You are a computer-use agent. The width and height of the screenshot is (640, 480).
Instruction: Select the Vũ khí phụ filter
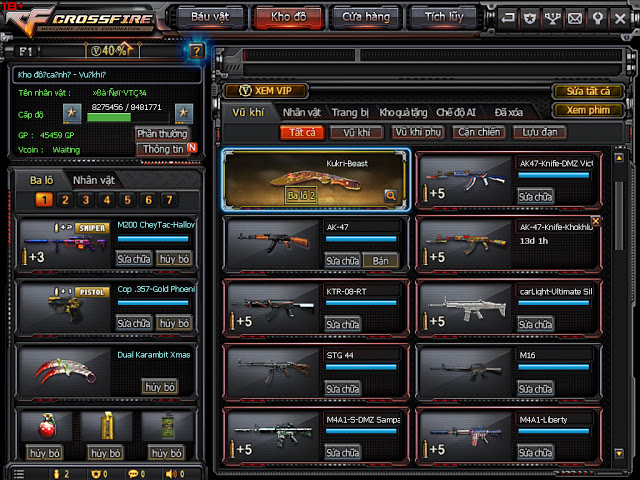click(x=418, y=133)
